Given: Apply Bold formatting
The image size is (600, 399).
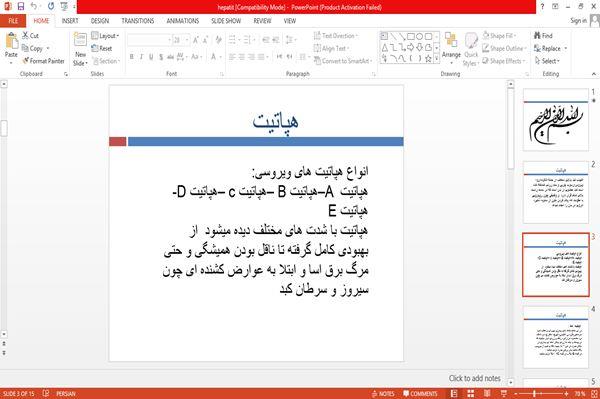Looking at the screenshot, I should (132, 57).
